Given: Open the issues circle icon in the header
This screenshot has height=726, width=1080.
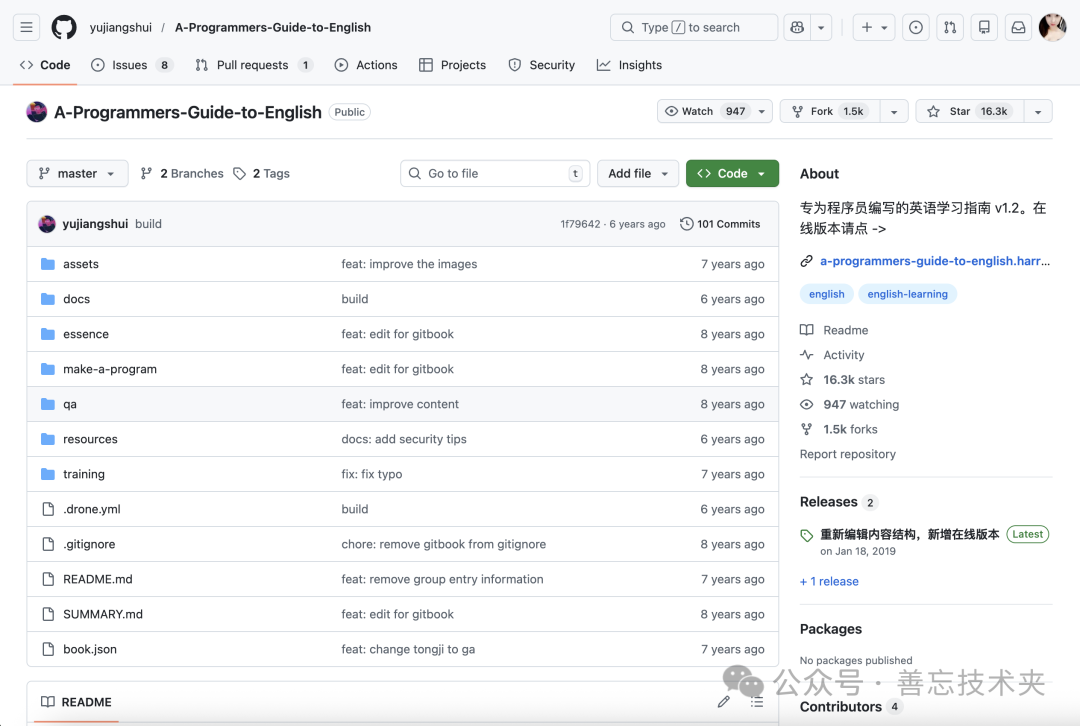Looking at the screenshot, I should (915, 27).
